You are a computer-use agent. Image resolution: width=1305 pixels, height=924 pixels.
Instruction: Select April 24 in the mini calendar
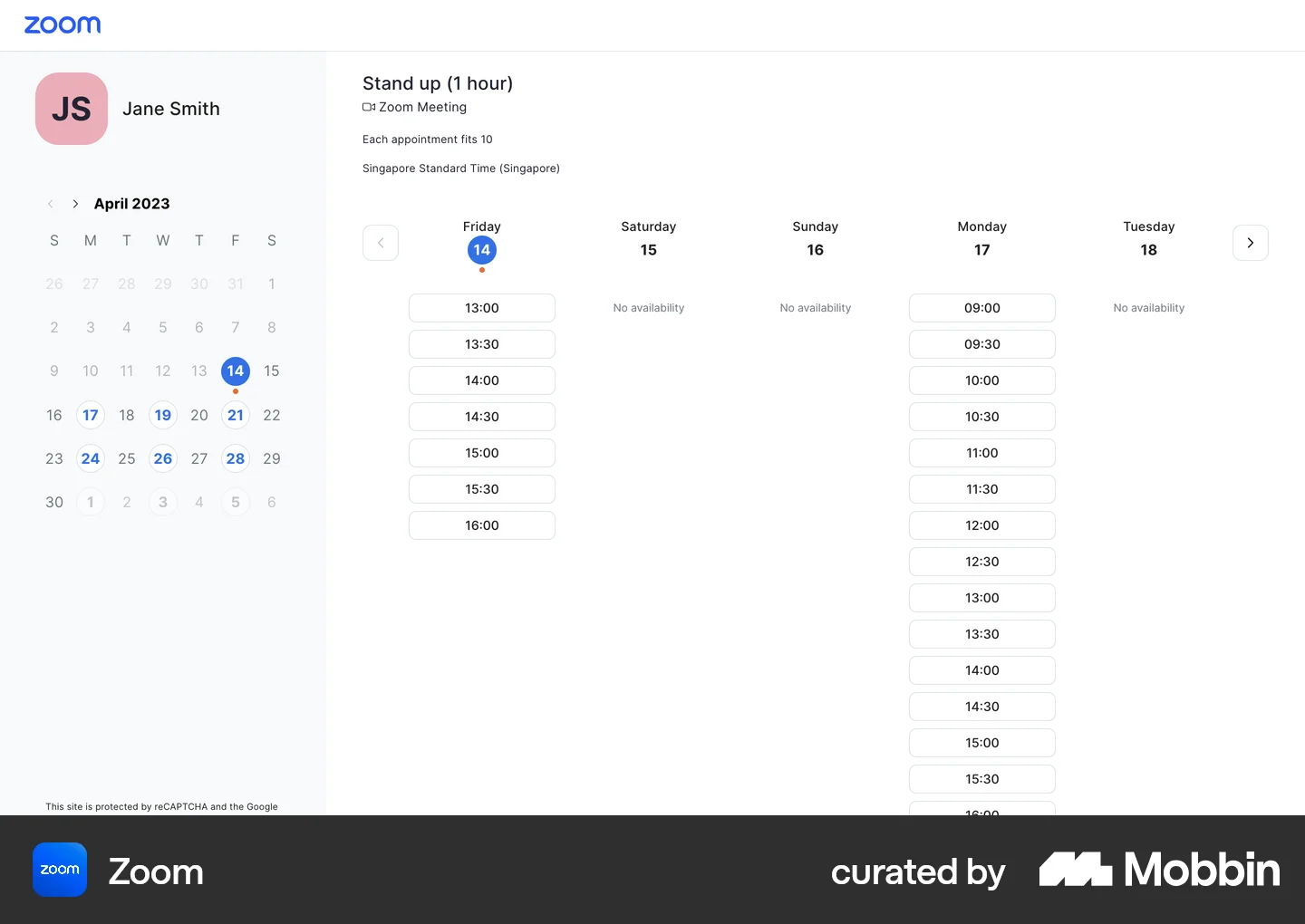[91, 458]
